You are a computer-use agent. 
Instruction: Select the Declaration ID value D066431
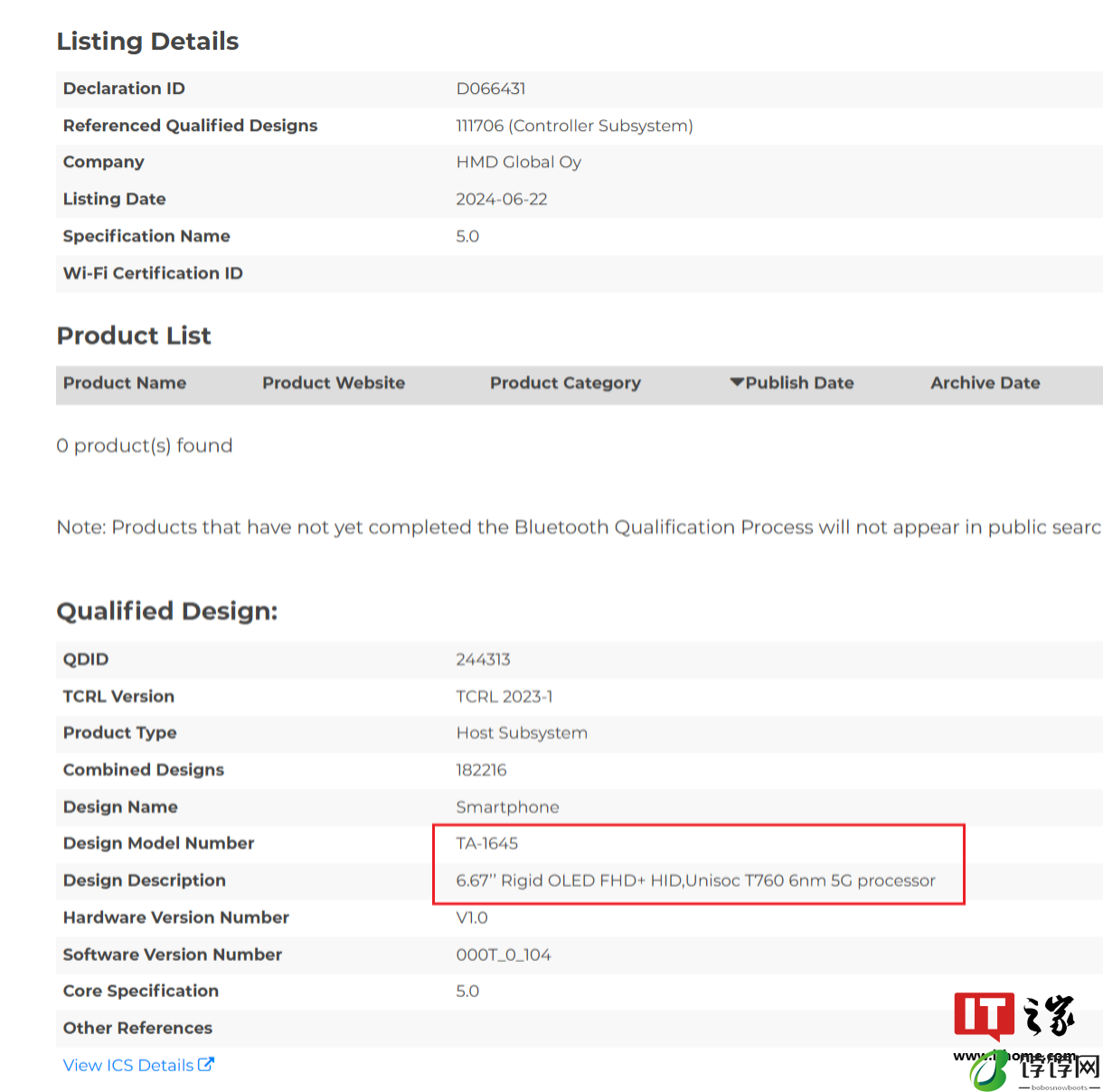pos(491,89)
